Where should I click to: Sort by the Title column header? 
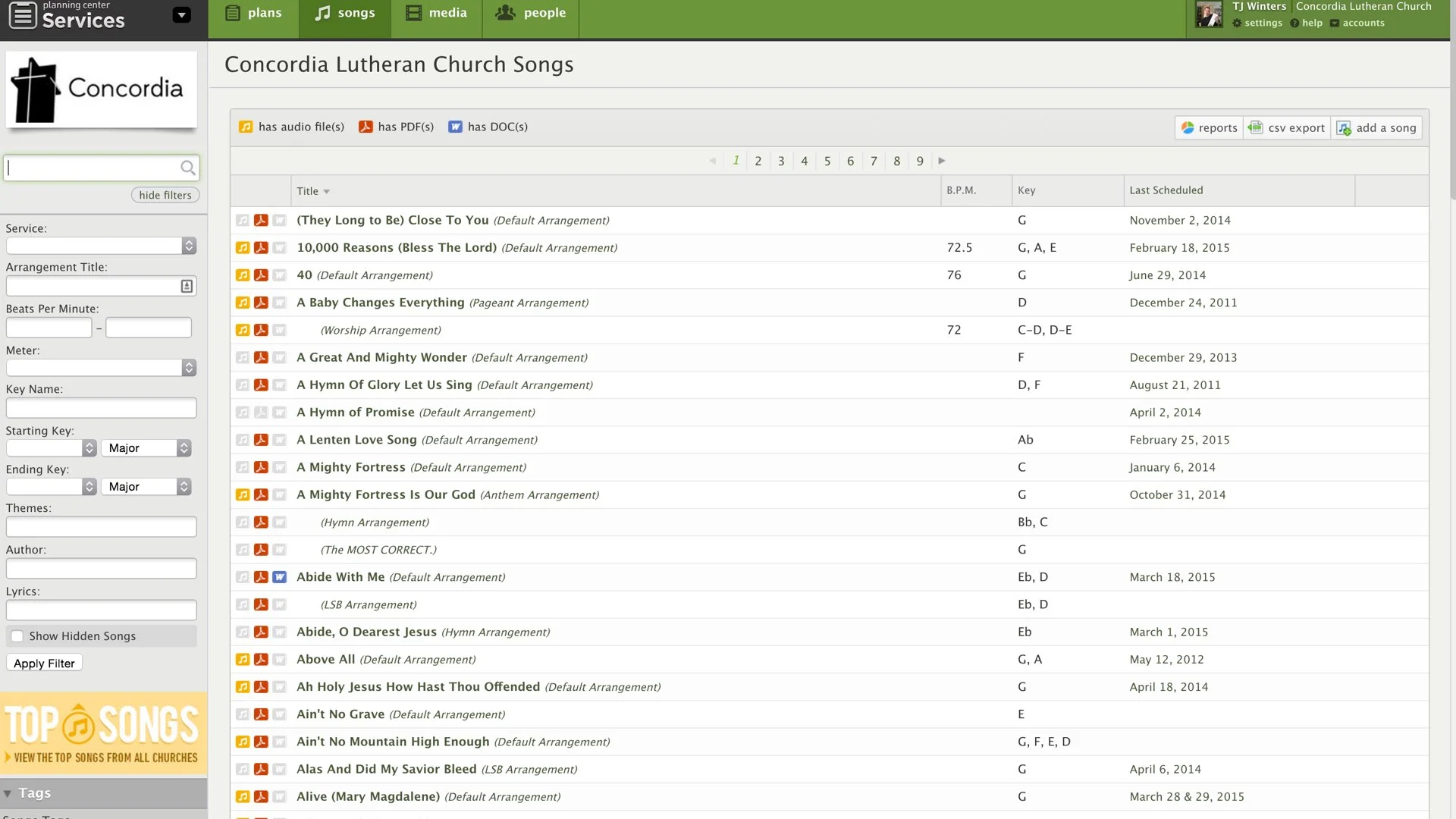pos(313,191)
